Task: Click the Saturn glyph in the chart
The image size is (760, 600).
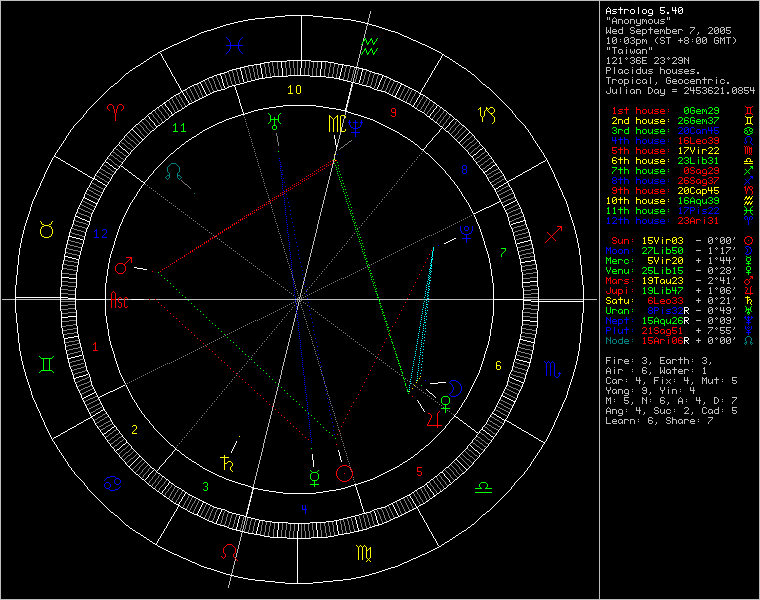Action: click(x=225, y=462)
